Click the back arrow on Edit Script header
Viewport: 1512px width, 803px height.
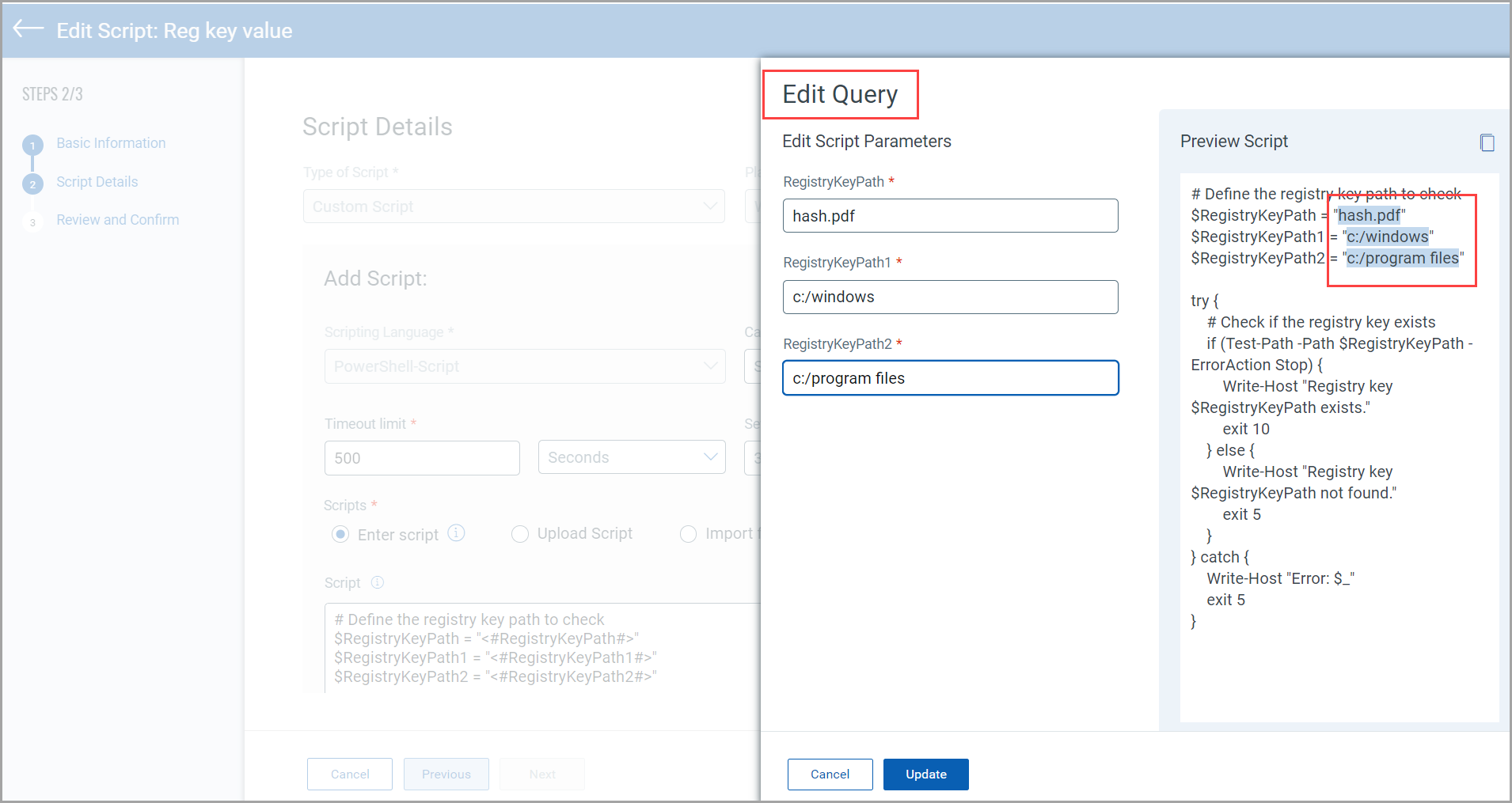click(28, 28)
